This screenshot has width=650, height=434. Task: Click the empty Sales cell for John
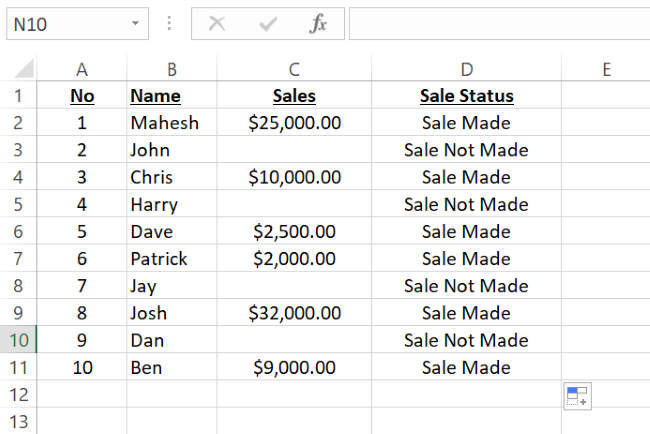(x=294, y=150)
